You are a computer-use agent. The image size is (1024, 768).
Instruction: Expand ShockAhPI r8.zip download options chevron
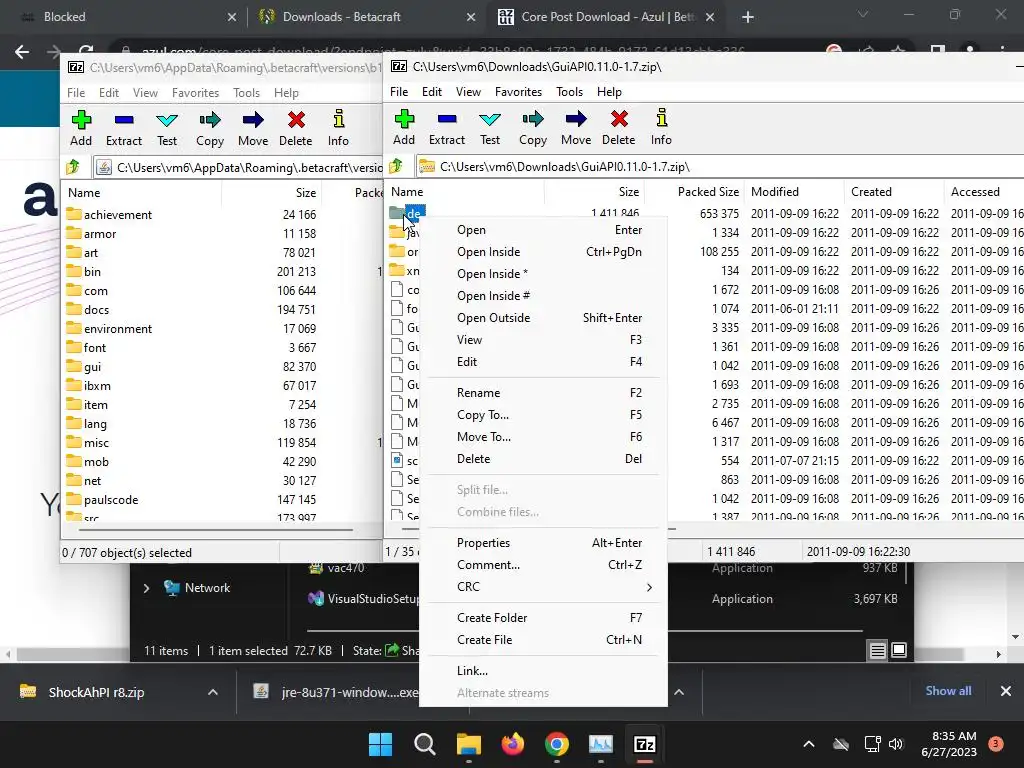[212, 692]
